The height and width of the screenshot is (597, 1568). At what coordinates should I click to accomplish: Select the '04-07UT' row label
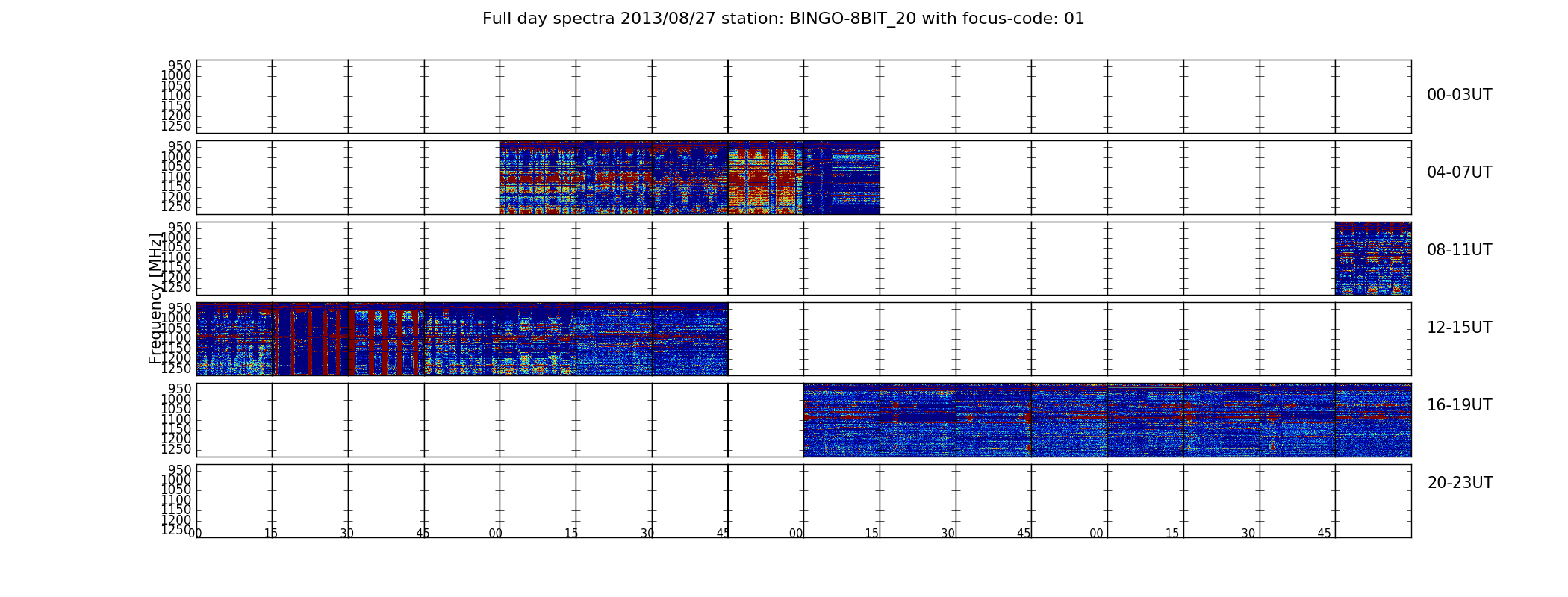point(1459,172)
